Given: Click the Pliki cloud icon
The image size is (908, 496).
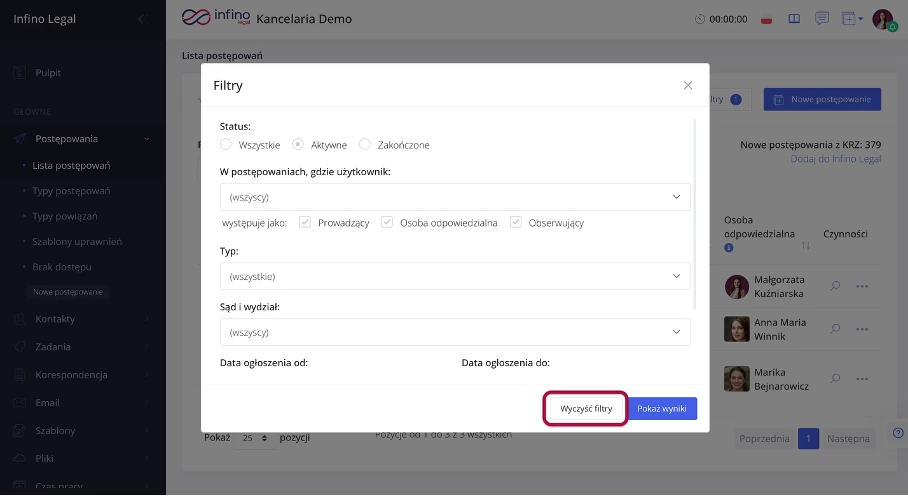Looking at the screenshot, I should pos(20,458).
